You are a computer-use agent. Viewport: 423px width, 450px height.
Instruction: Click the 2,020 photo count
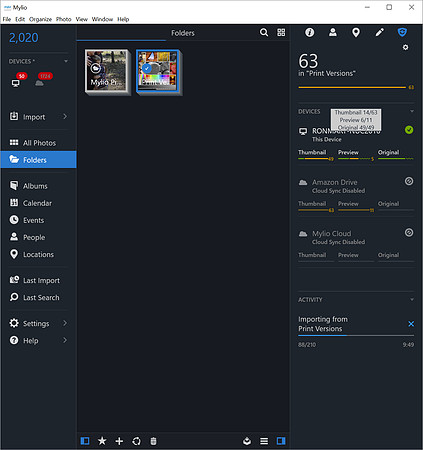tap(24, 38)
